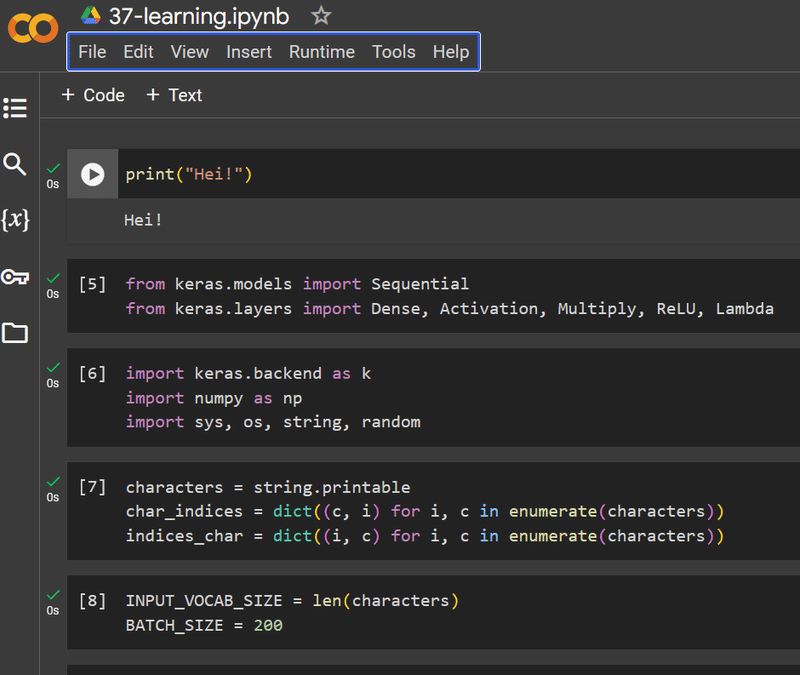Open the Variables {x} panel icon
Screen dimensions: 800x675
tap(15, 220)
